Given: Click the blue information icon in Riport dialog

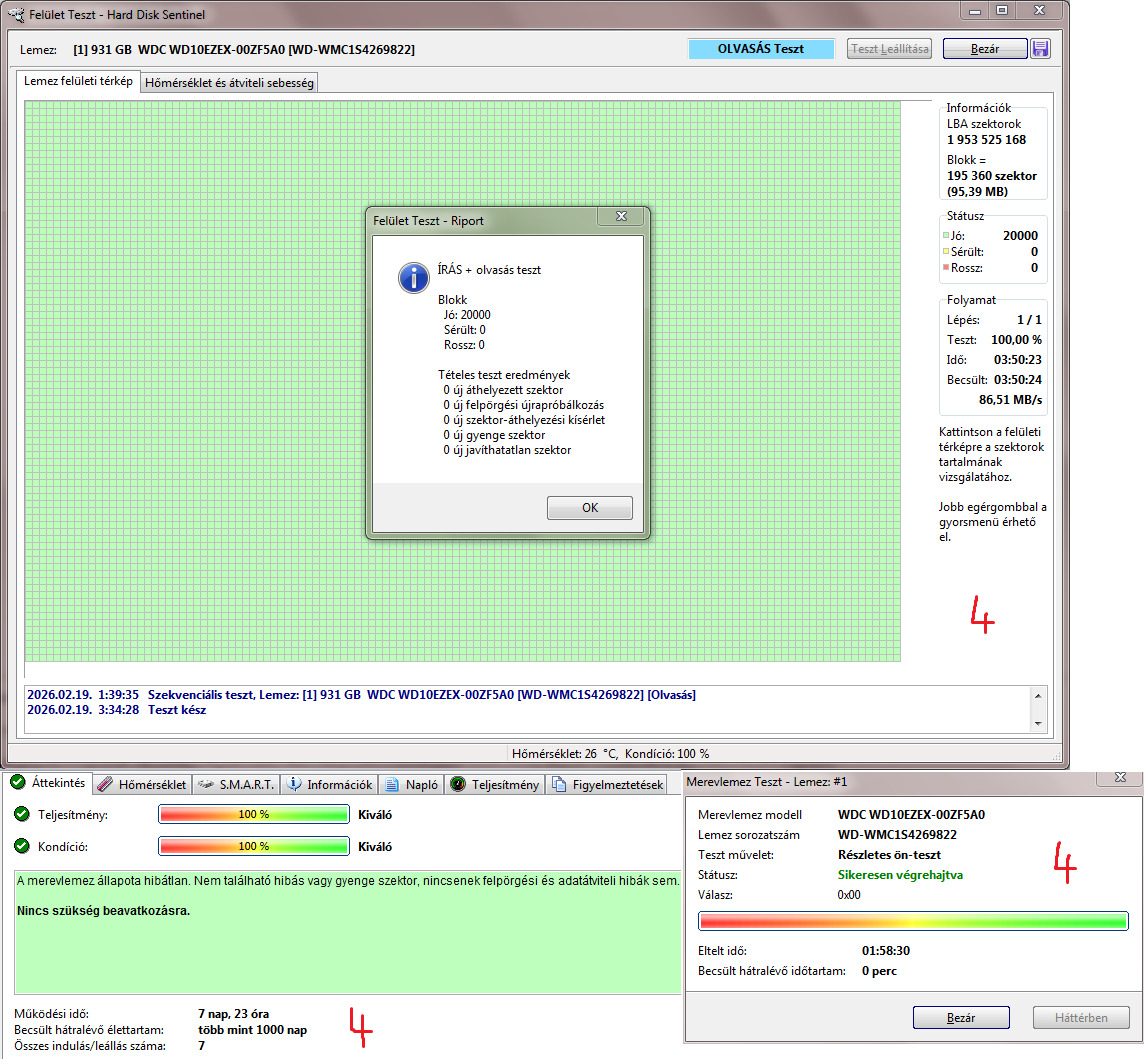Looking at the screenshot, I should pyautogui.click(x=414, y=278).
